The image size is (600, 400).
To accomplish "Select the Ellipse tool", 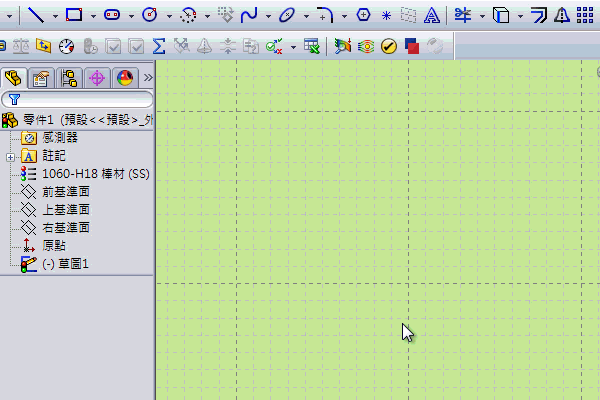I will [x=287, y=15].
